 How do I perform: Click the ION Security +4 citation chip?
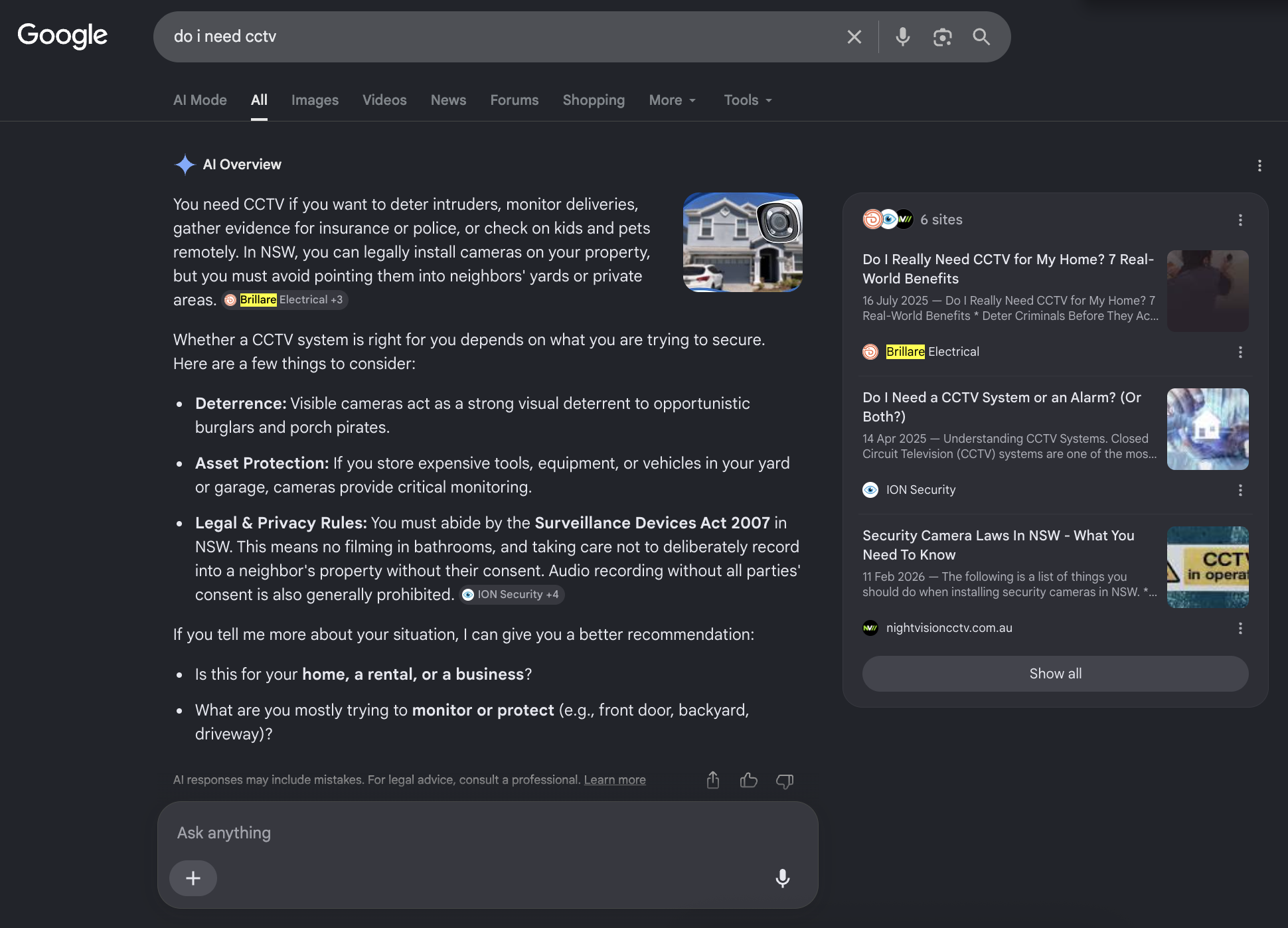(x=512, y=595)
